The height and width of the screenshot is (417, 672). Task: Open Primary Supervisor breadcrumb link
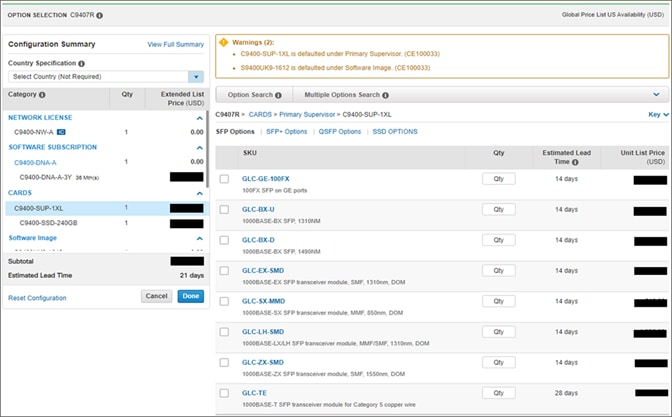pyautogui.click(x=307, y=114)
